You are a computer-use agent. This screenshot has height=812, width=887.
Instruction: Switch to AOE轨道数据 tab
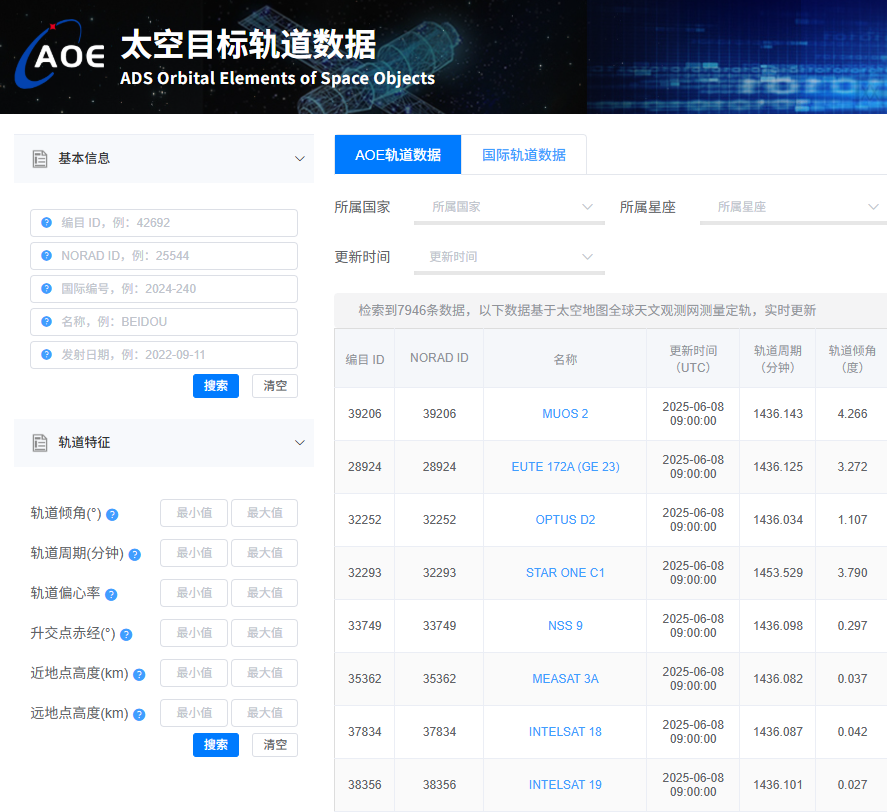pyautogui.click(x=398, y=154)
